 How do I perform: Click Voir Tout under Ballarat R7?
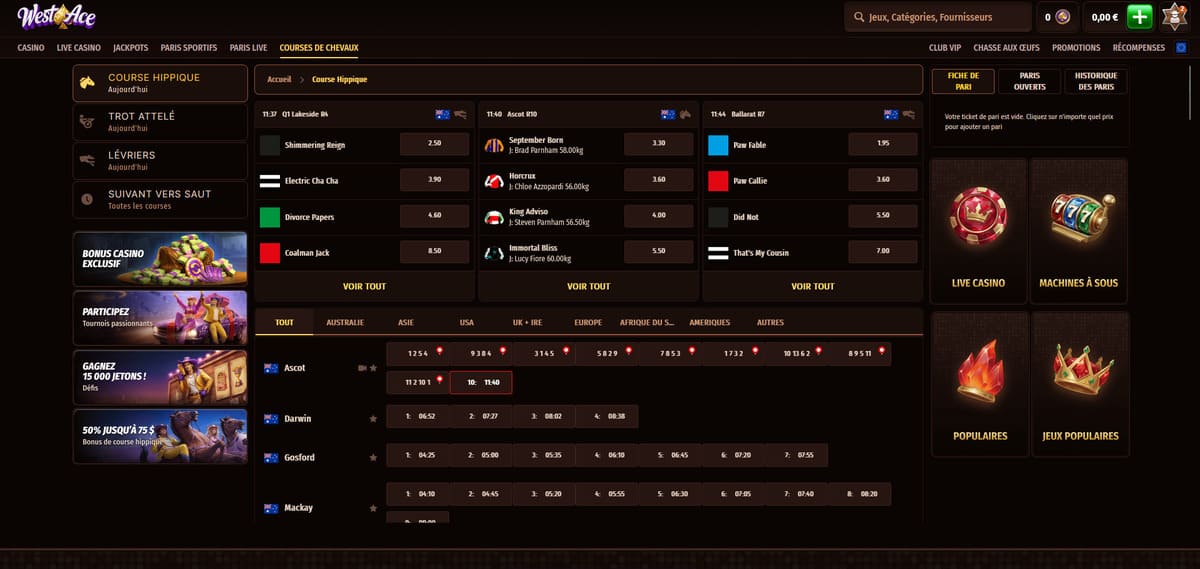812,286
